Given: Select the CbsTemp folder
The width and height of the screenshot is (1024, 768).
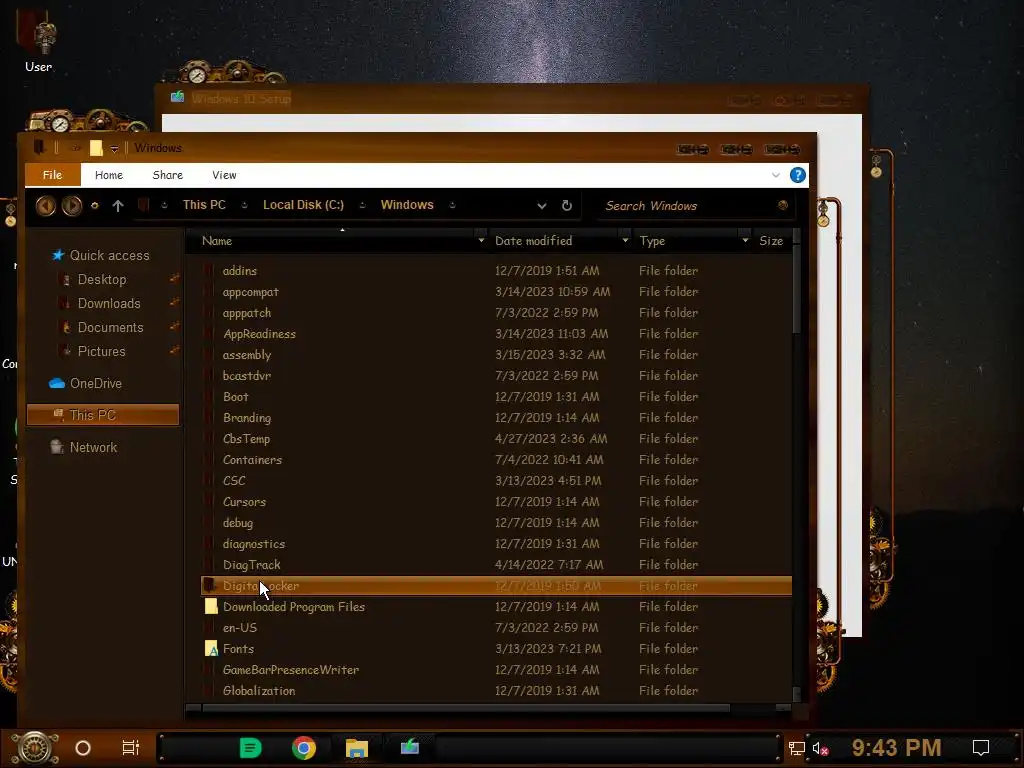Looking at the screenshot, I should pyautogui.click(x=496, y=439).
